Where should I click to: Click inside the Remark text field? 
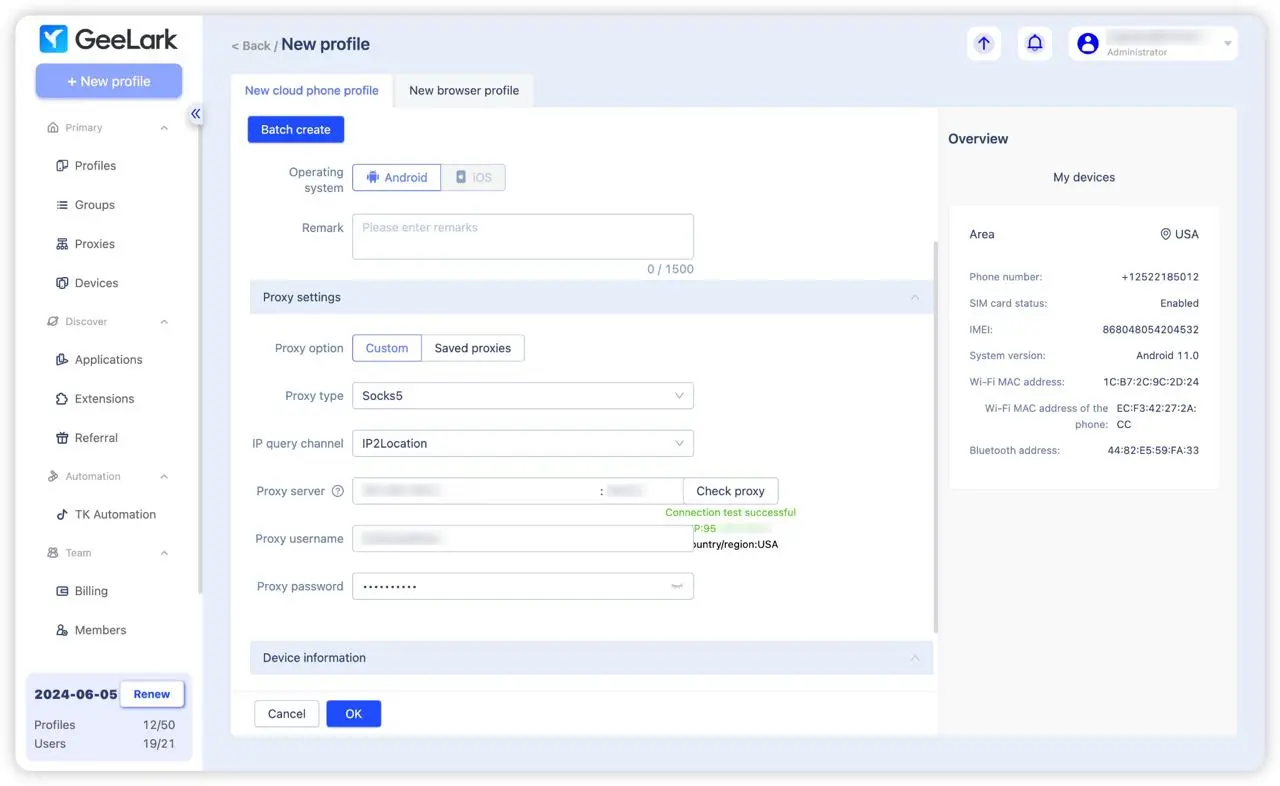pyautogui.click(x=522, y=236)
